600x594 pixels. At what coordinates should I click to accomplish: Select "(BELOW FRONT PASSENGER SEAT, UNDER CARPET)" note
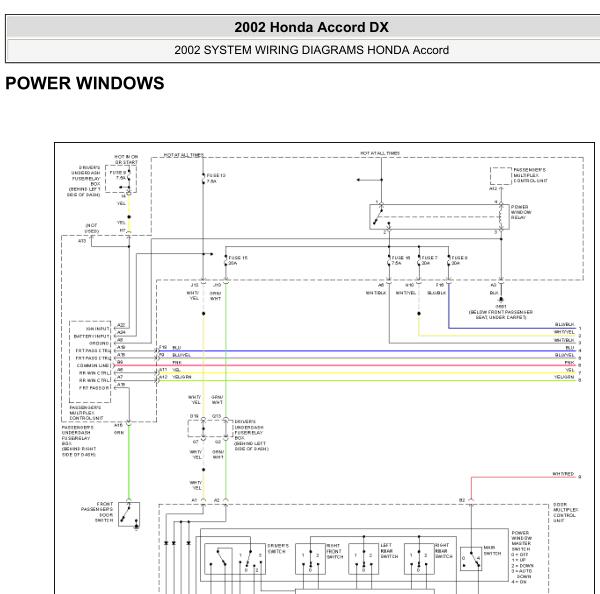(501, 315)
